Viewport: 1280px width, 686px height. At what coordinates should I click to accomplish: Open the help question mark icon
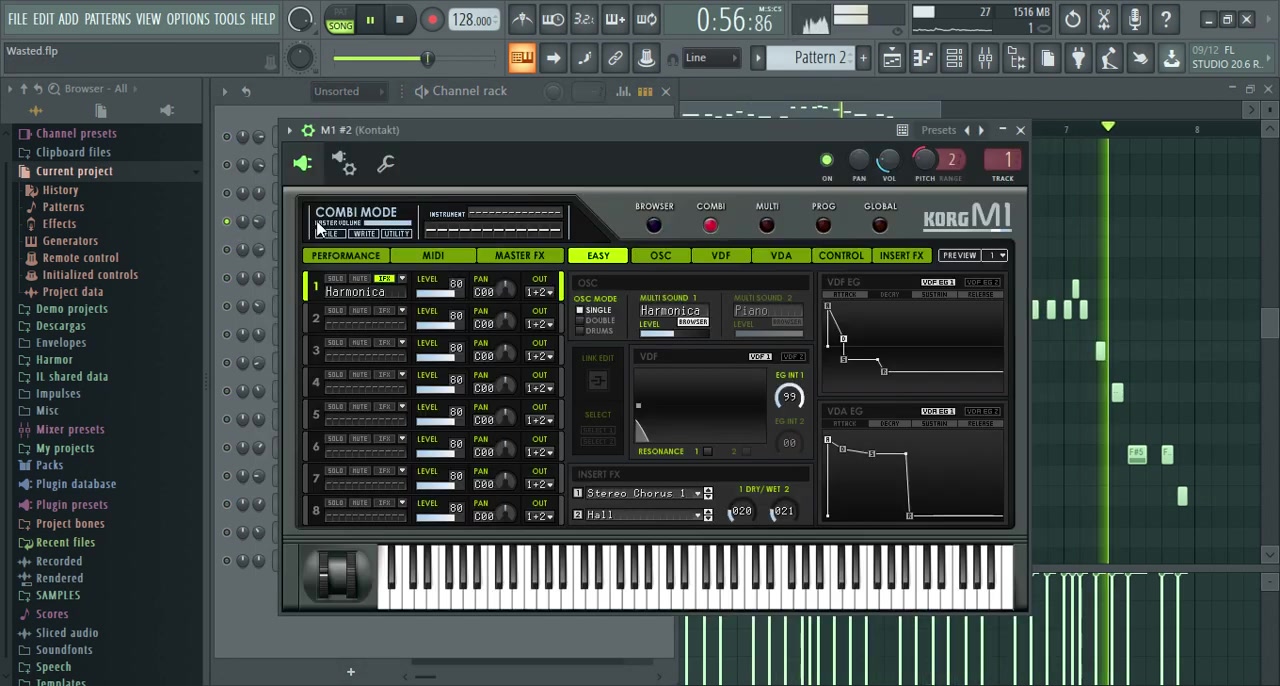[x=1166, y=19]
